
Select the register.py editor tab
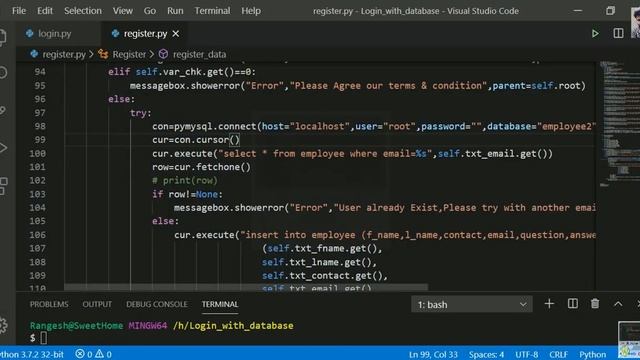(145, 34)
